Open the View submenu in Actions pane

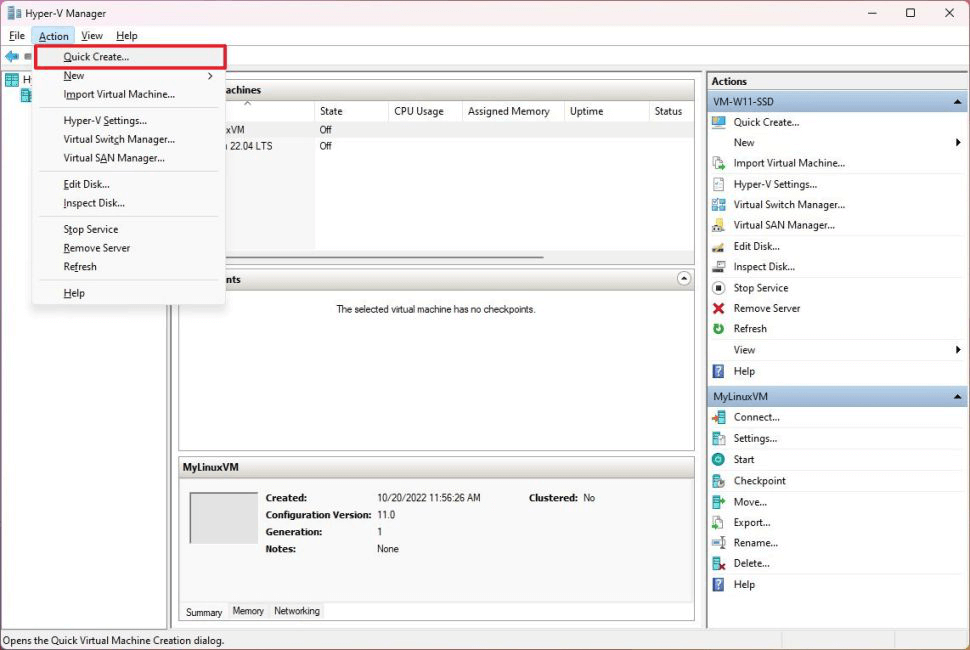[x=744, y=349]
